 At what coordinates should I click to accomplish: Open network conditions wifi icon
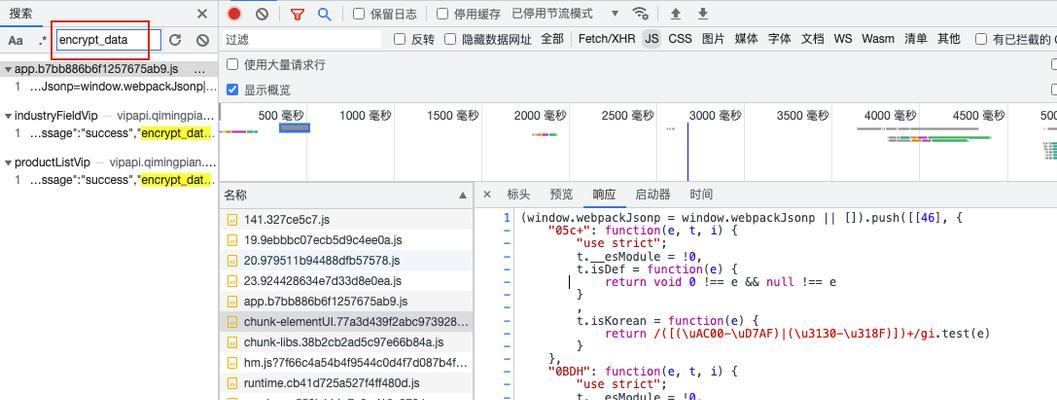[x=640, y=13]
